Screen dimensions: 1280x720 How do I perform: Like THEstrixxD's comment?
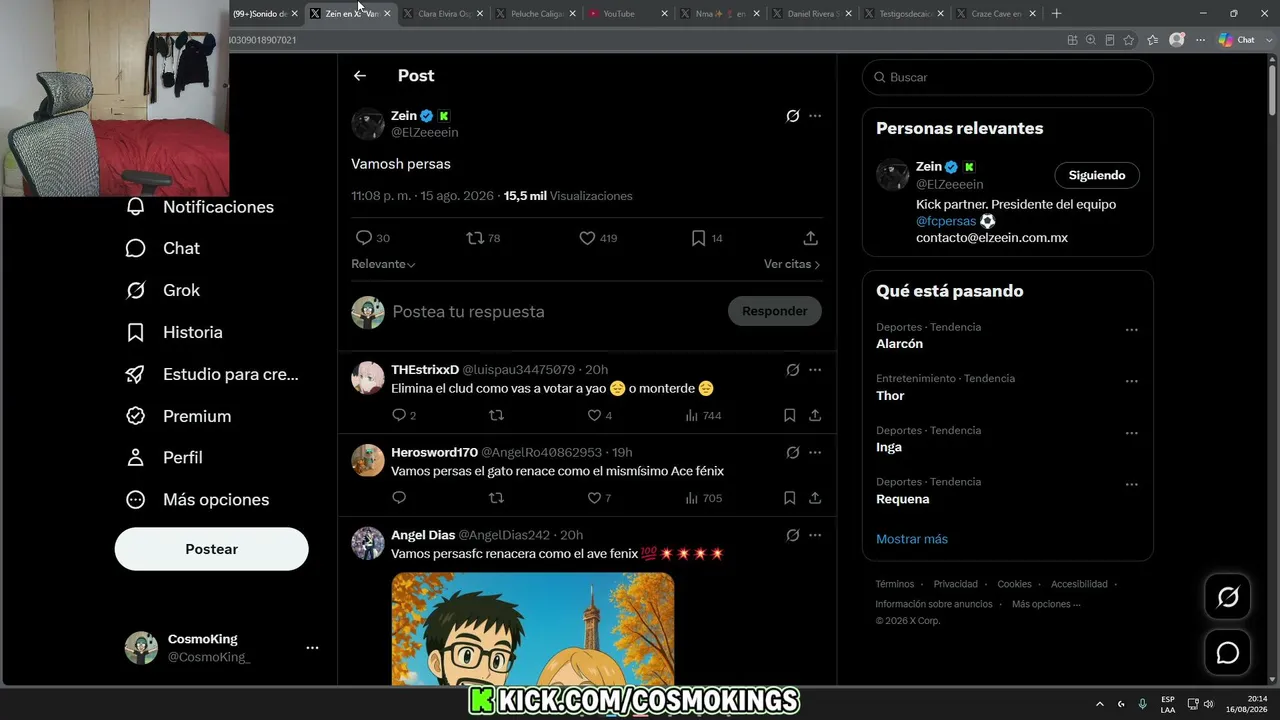(594, 415)
